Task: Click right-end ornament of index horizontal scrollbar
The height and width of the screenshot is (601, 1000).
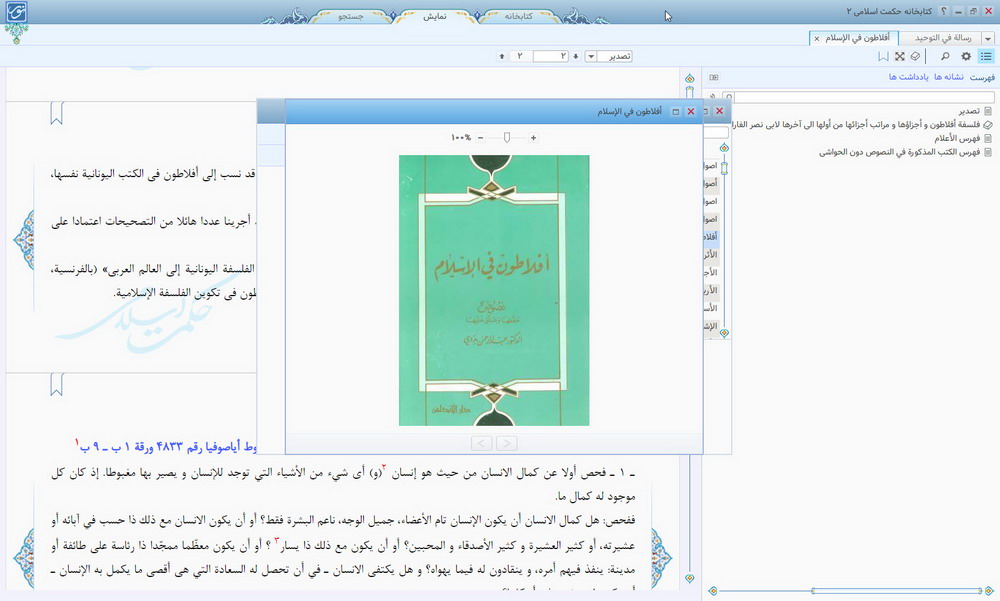Action: coord(989,591)
